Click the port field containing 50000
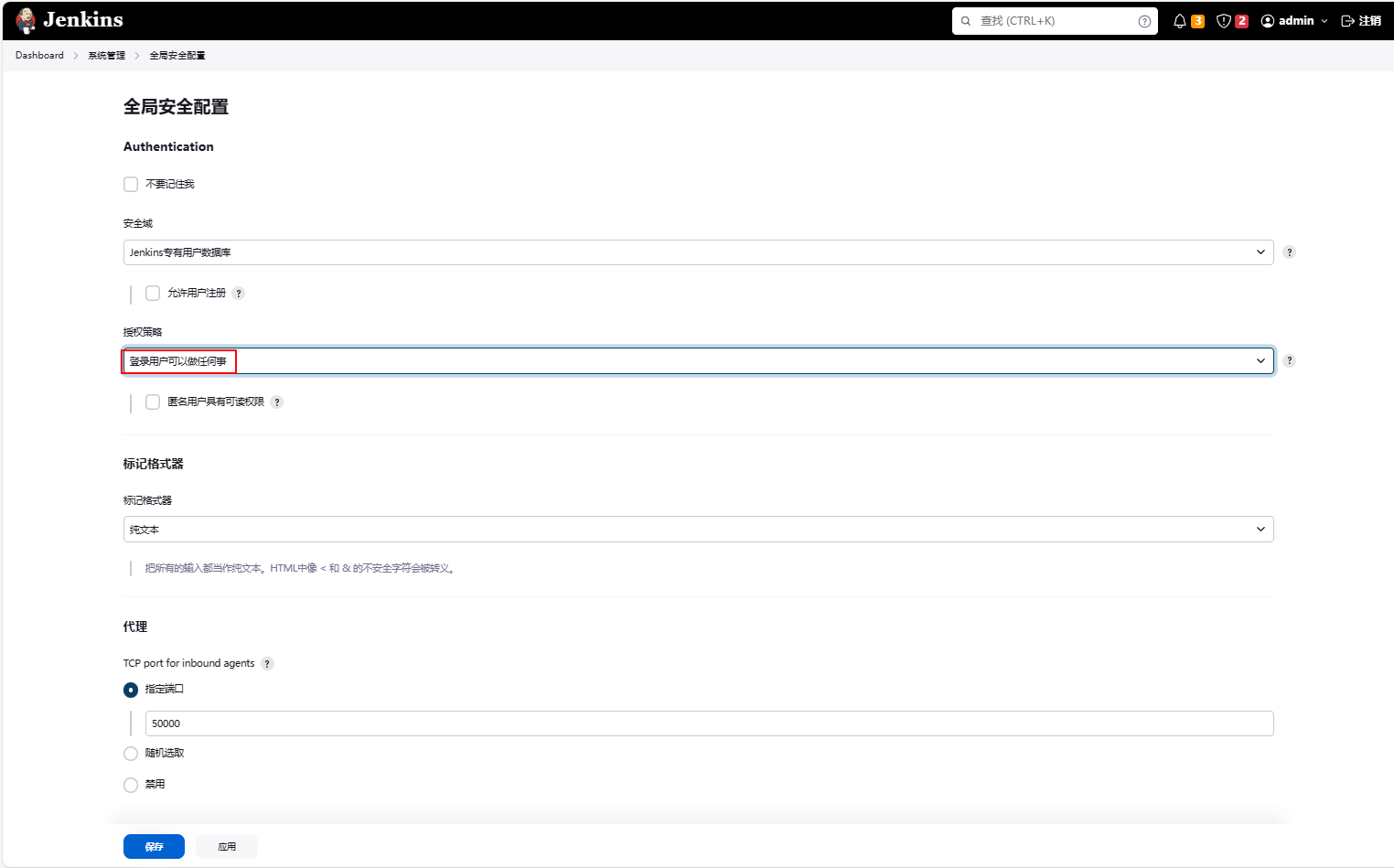Image resolution: width=1394 pixels, height=868 pixels. 710,723
